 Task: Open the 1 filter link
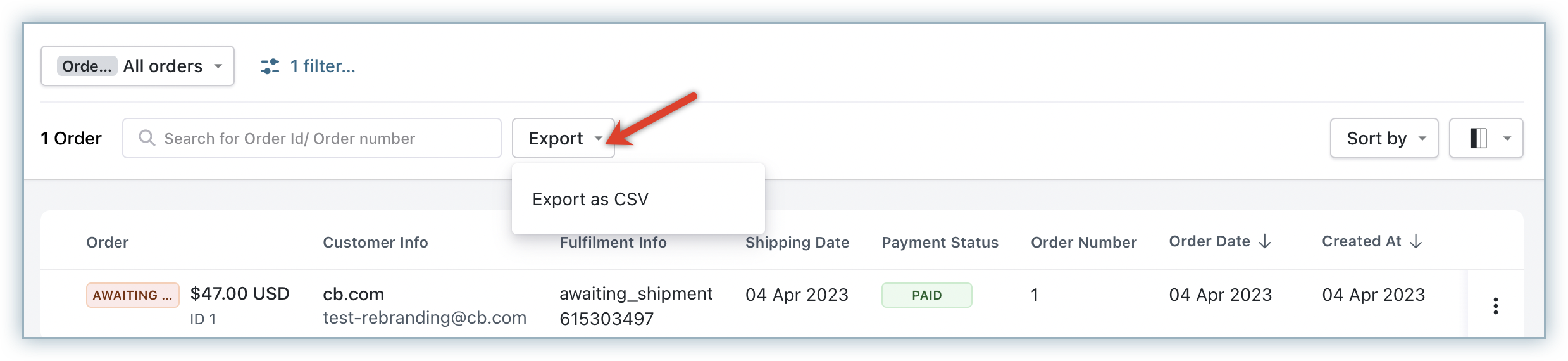point(322,66)
